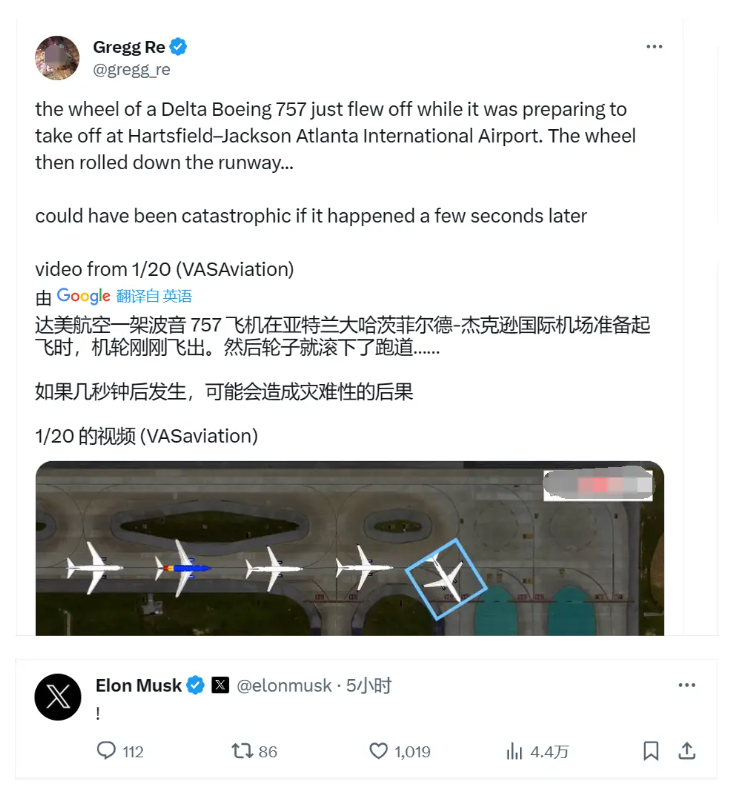740x788 pixels.
Task: Expand more options on Elon Musk's reply
Action: [687, 685]
